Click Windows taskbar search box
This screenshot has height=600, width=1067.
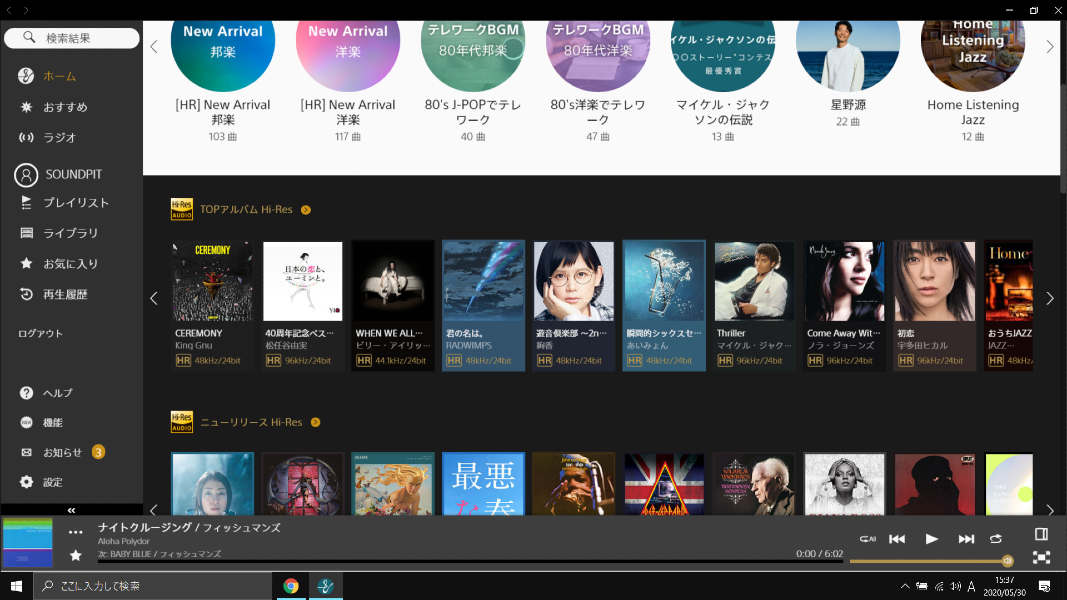click(152, 586)
